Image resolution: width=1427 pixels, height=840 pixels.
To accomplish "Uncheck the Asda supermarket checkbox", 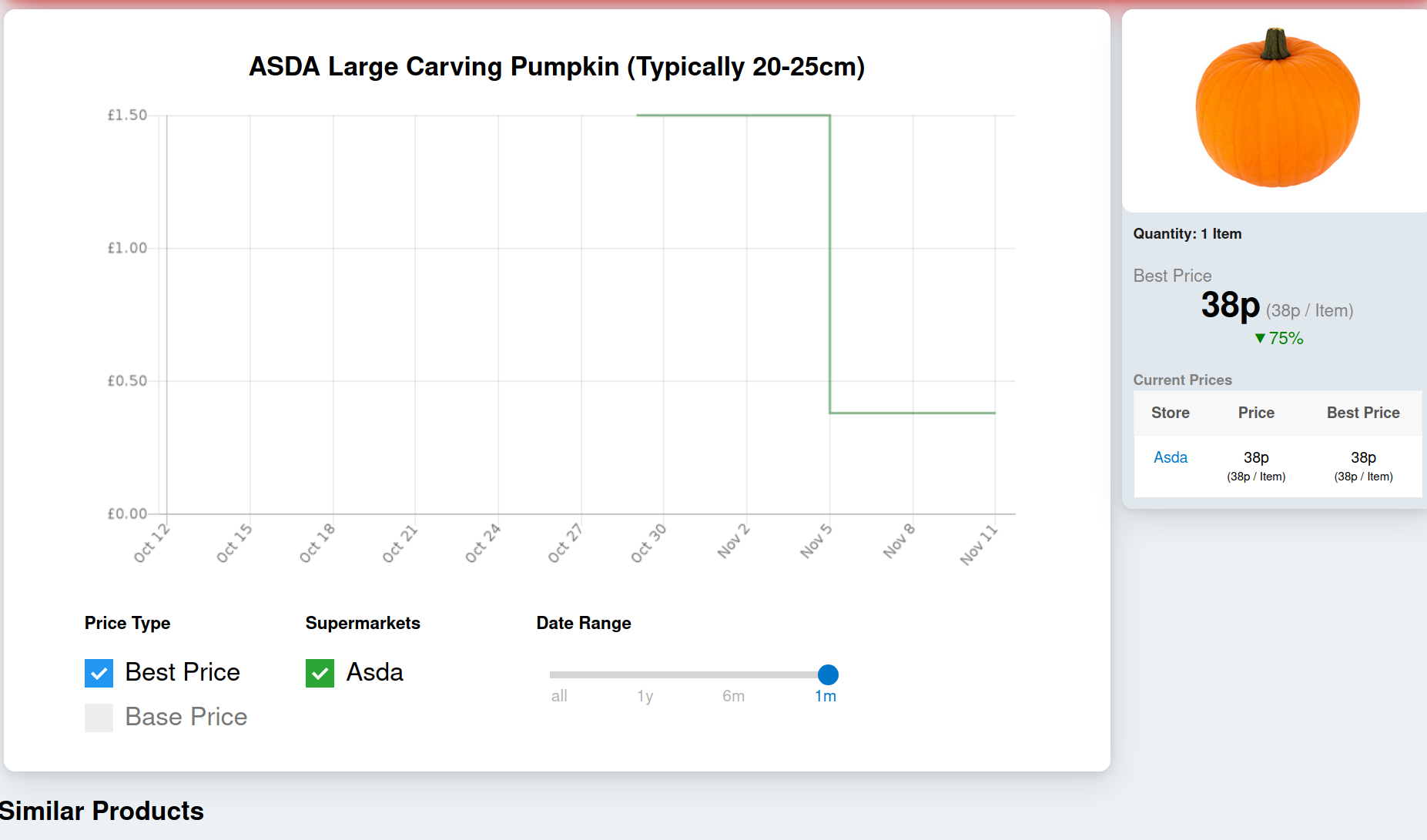I will pyautogui.click(x=320, y=673).
